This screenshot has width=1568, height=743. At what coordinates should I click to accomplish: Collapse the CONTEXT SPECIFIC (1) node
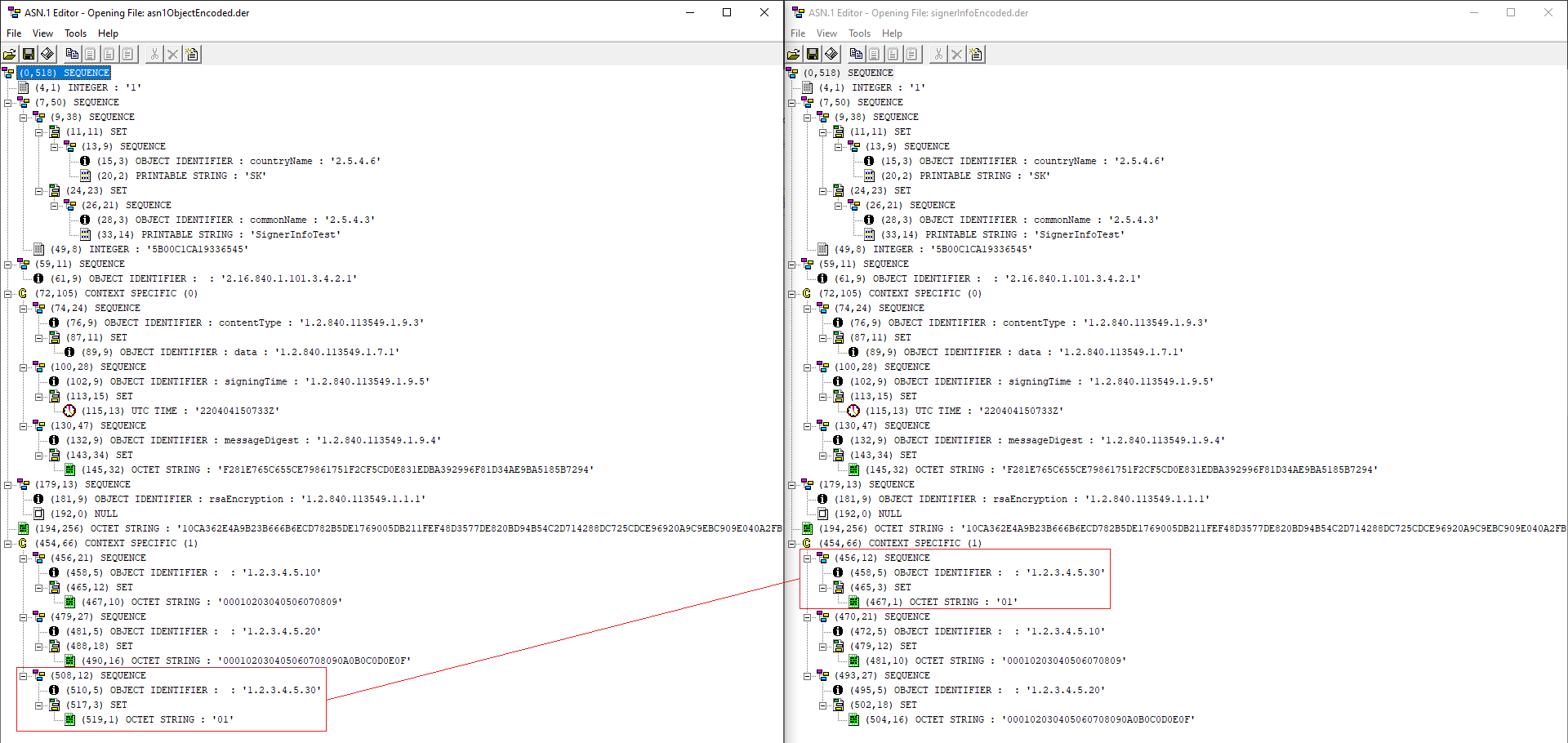(x=8, y=543)
